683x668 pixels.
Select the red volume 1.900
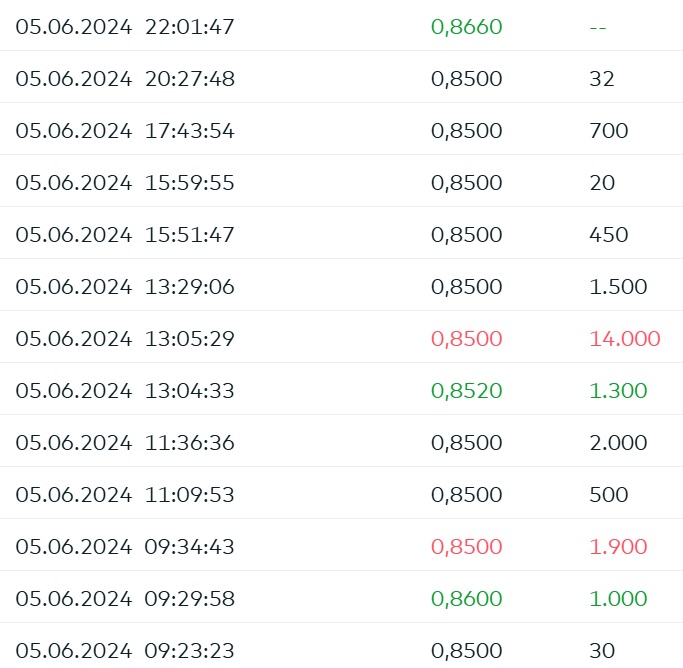coord(618,547)
